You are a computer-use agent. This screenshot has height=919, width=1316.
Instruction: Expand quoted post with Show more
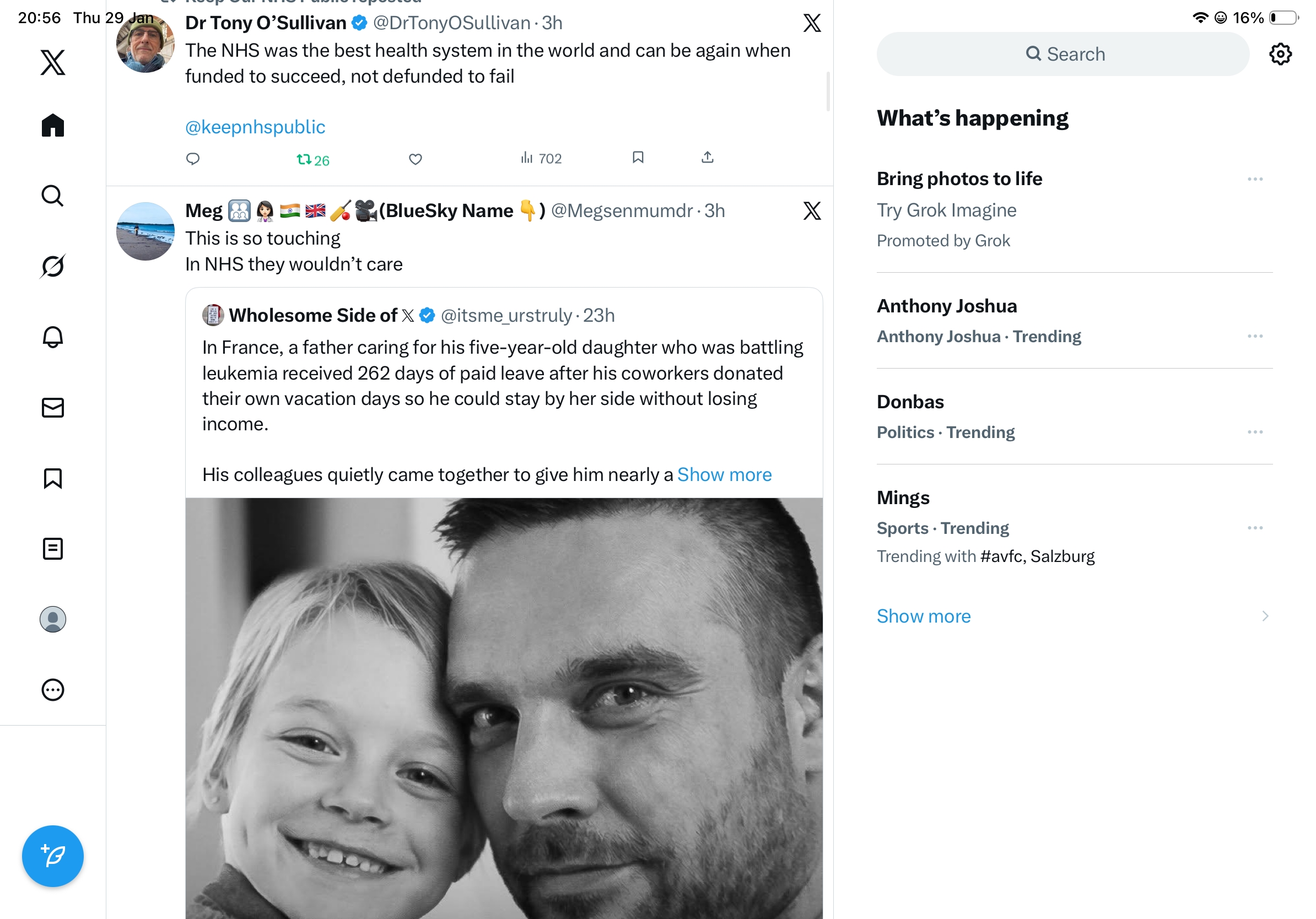[725, 474]
